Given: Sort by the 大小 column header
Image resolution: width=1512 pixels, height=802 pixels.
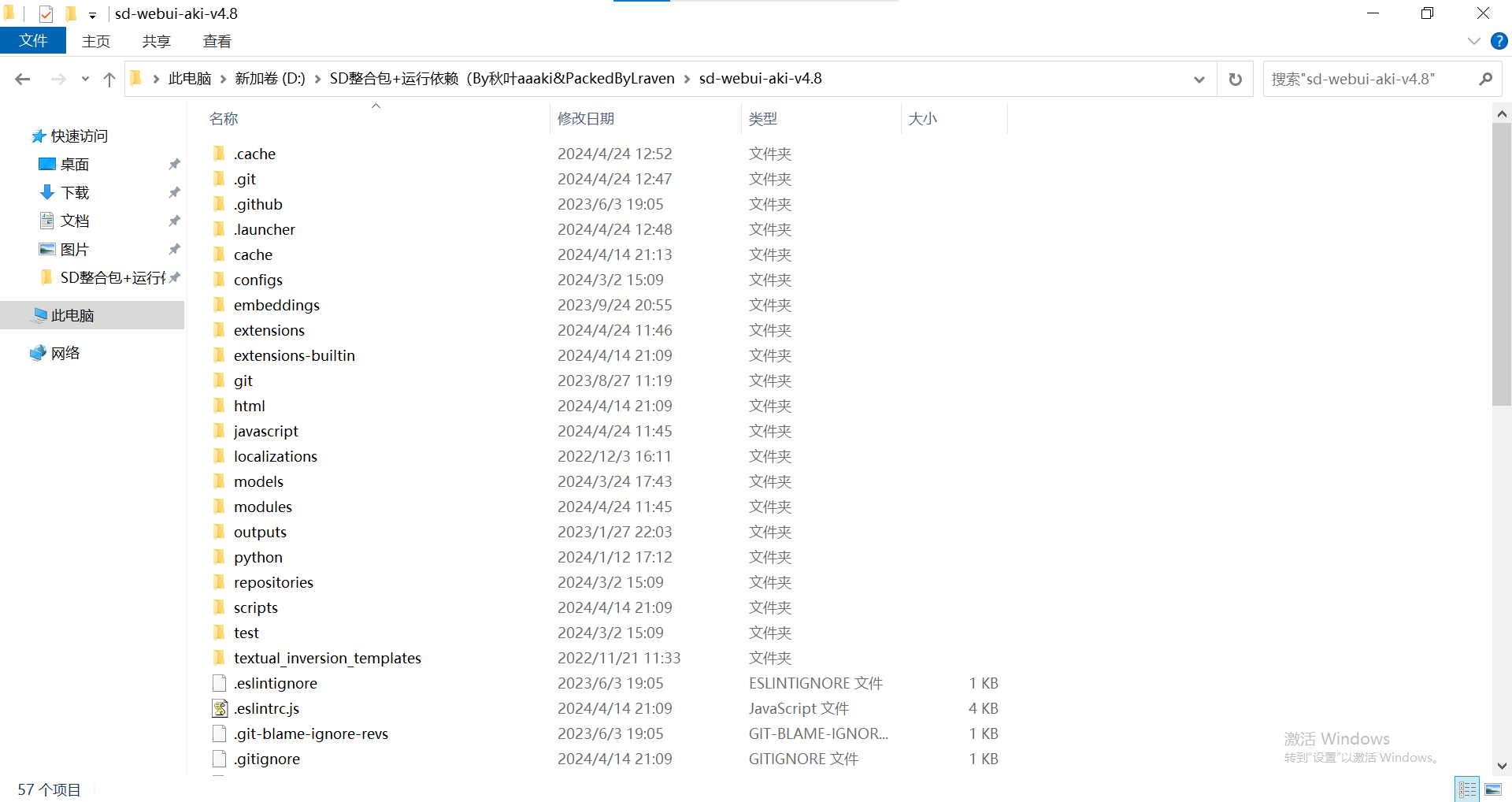Looking at the screenshot, I should [923, 119].
